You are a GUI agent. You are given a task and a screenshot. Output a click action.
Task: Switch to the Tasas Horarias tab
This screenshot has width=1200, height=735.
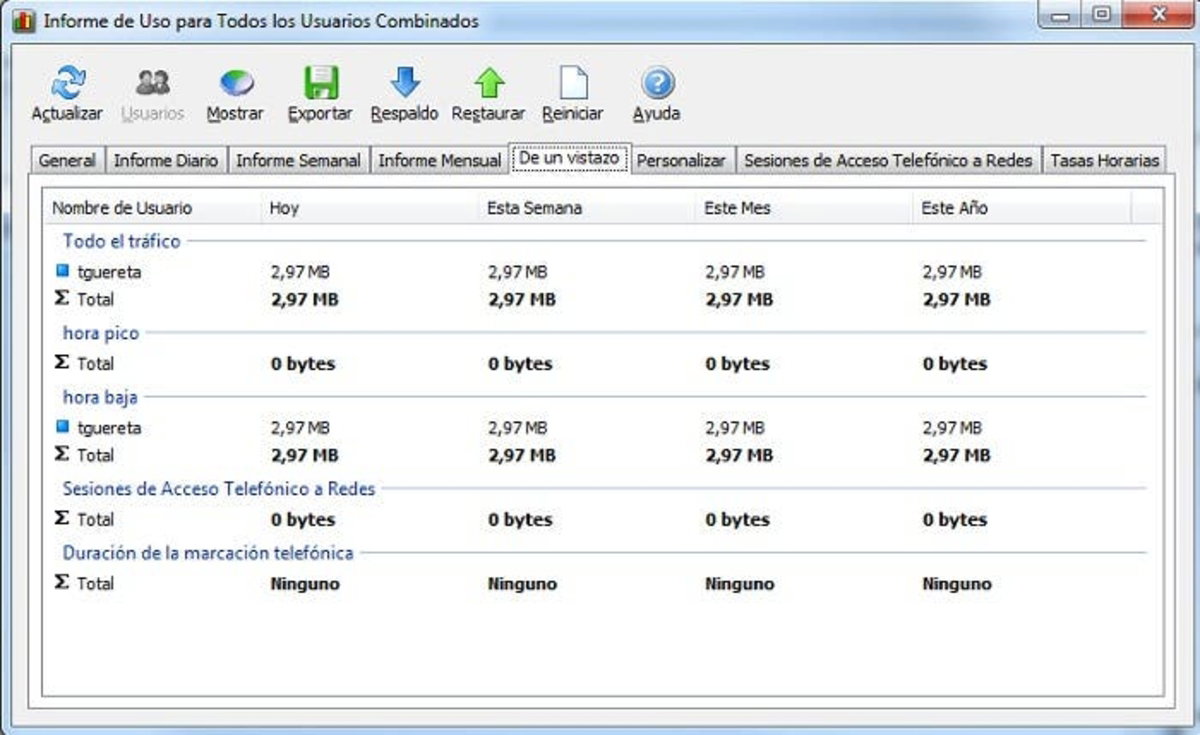point(1104,160)
